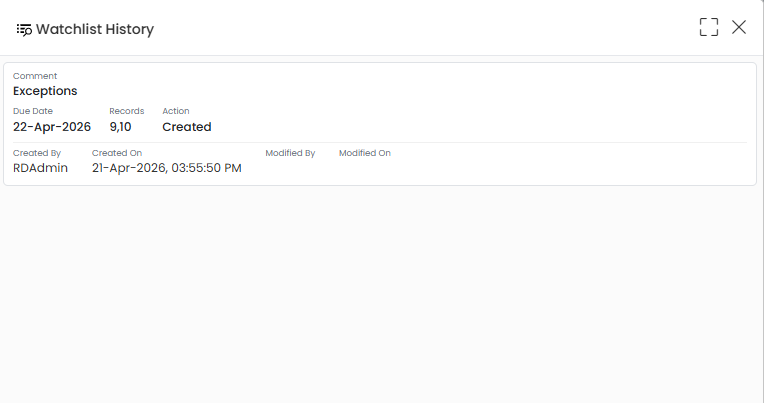Click the records value 9,10

[120, 127]
